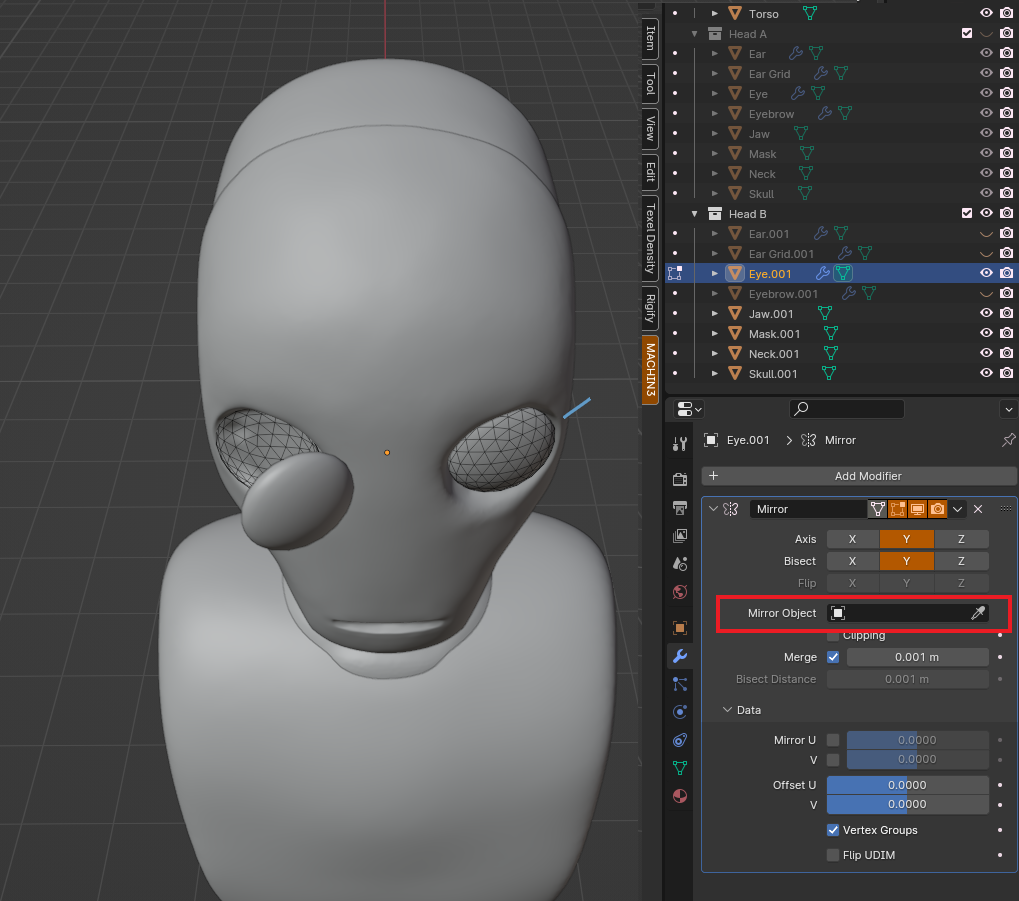The height and width of the screenshot is (901, 1019).
Task: Open the Physics properties tab icon
Action: pyautogui.click(x=680, y=712)
